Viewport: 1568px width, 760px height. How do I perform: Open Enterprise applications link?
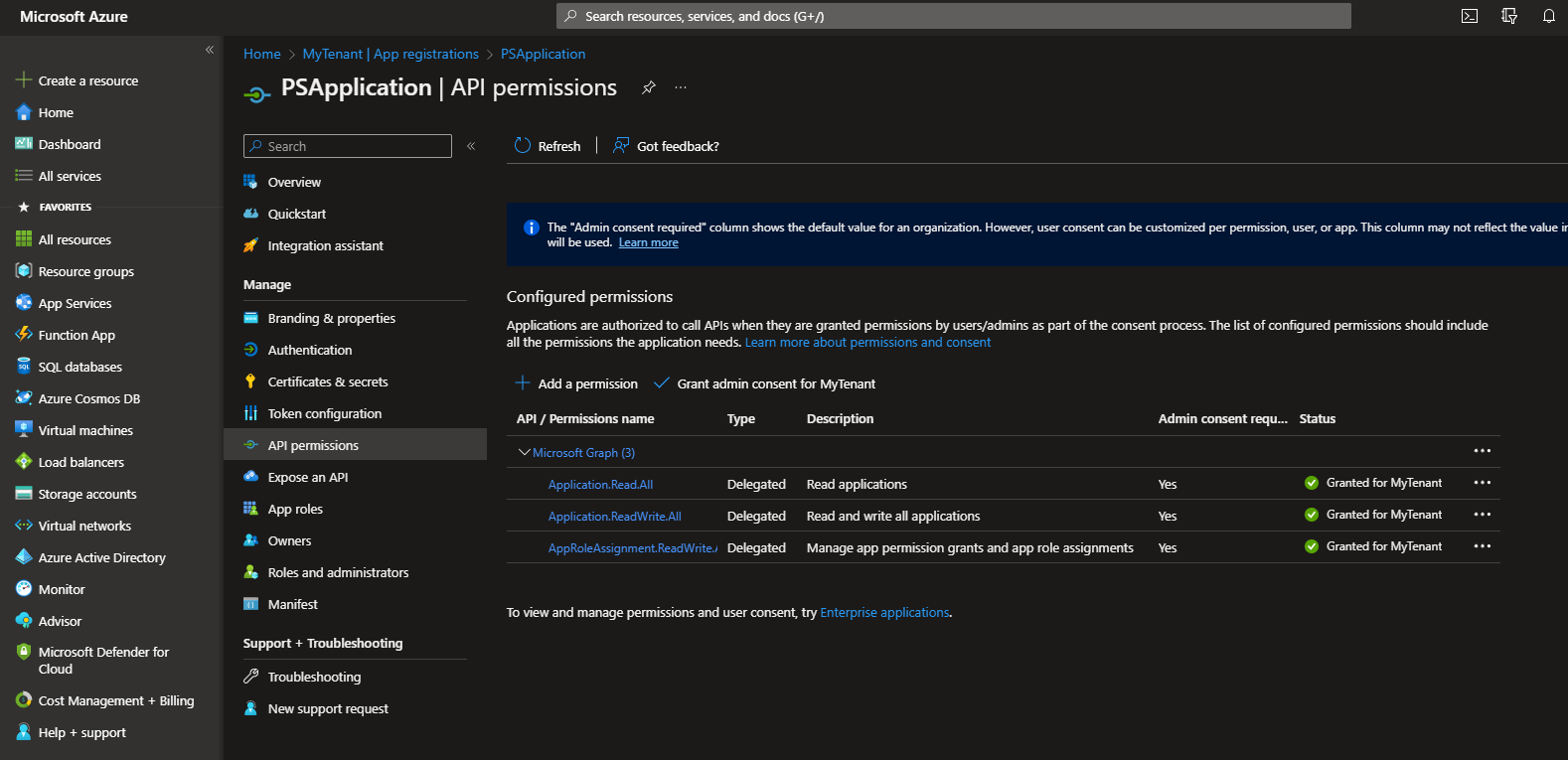[x=884, y=612]
